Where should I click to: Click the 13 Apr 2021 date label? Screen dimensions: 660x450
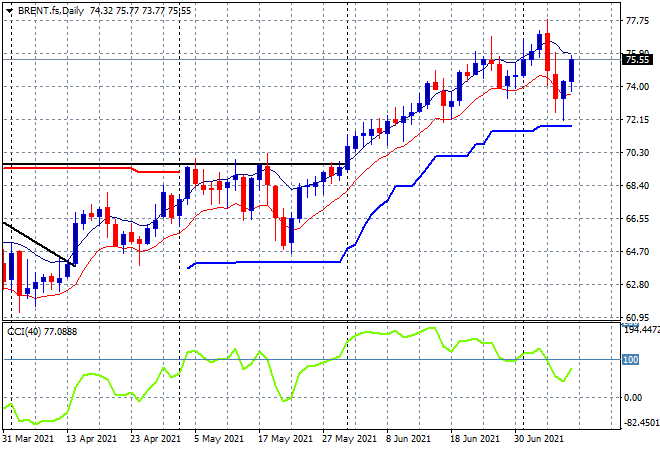tap(91, 439)
